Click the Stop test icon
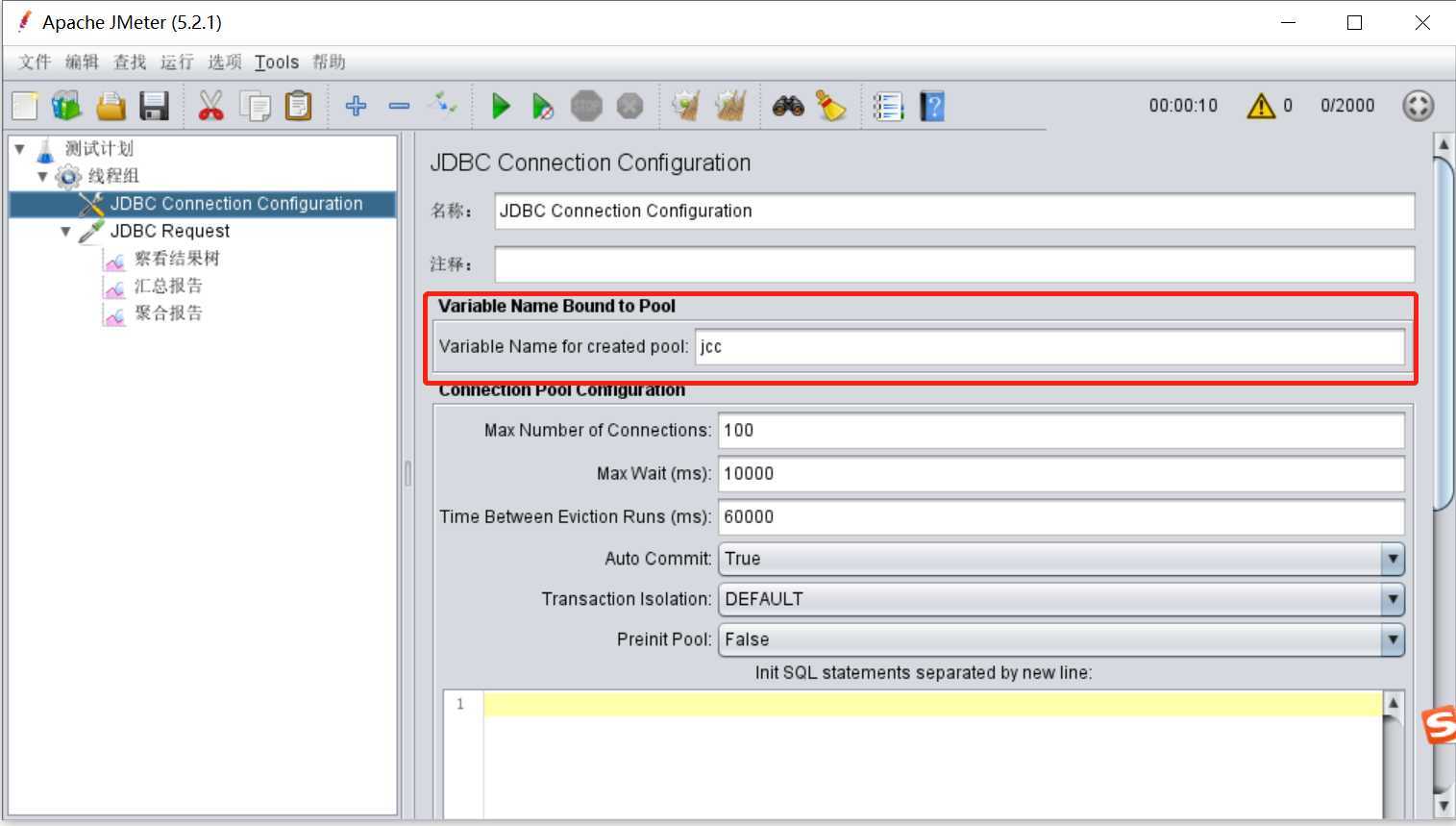Image resolution: width=1456 pixels, height=826 pixels. coord(586,106)
